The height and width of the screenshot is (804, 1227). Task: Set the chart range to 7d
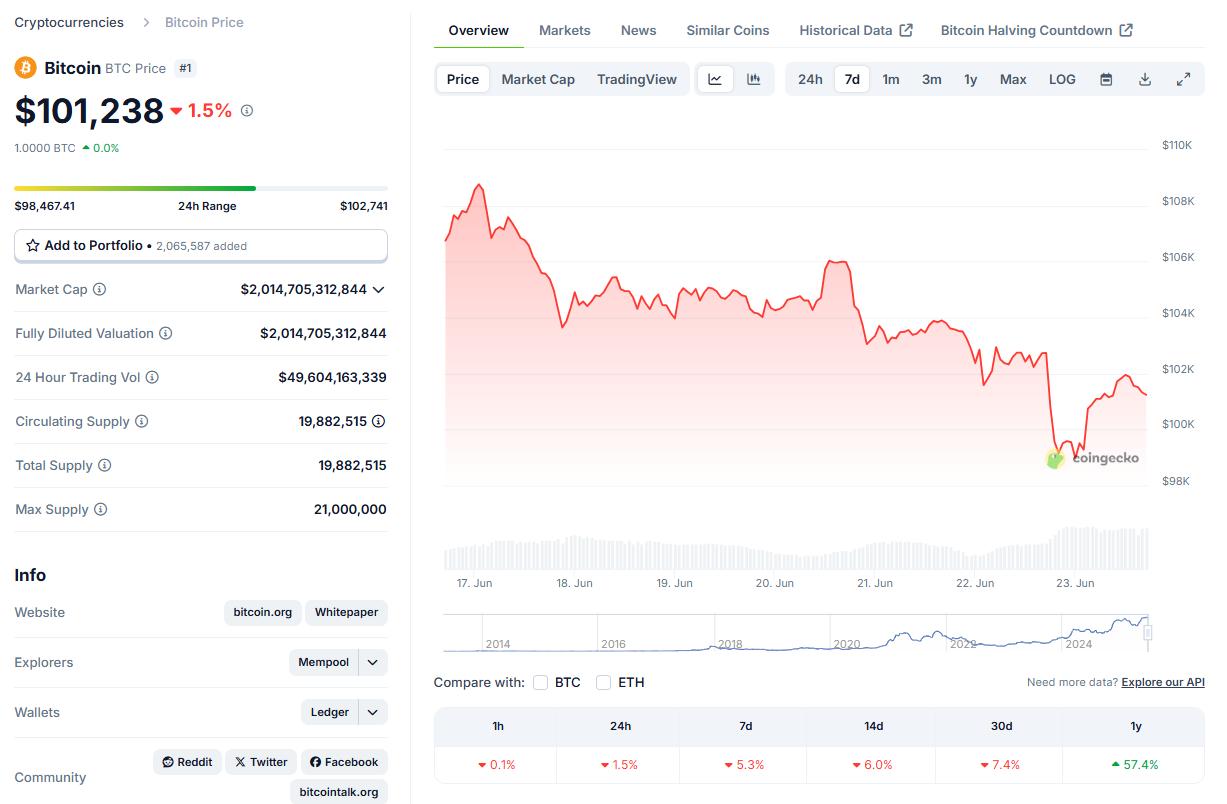pyautogui.click(x=852, y=79)
